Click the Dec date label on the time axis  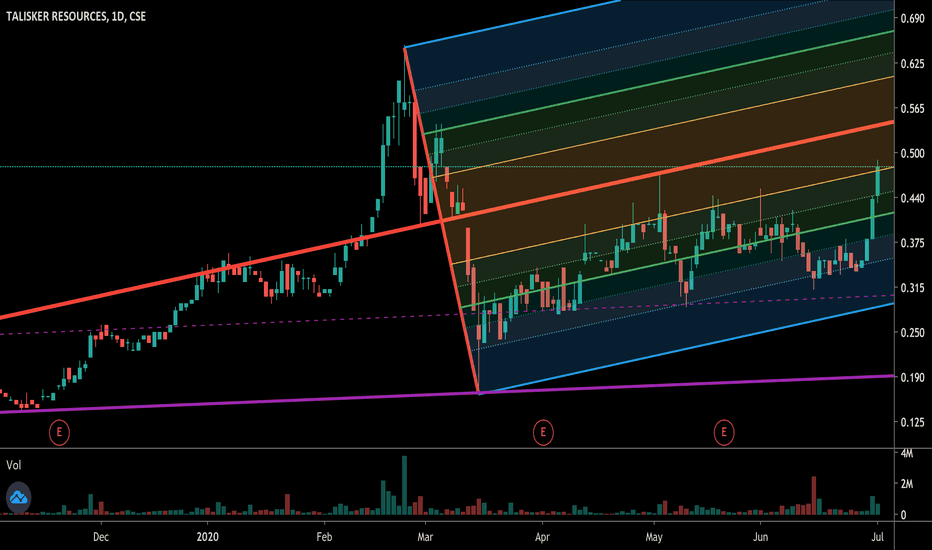pyautogui.click(x=101, y=537)
